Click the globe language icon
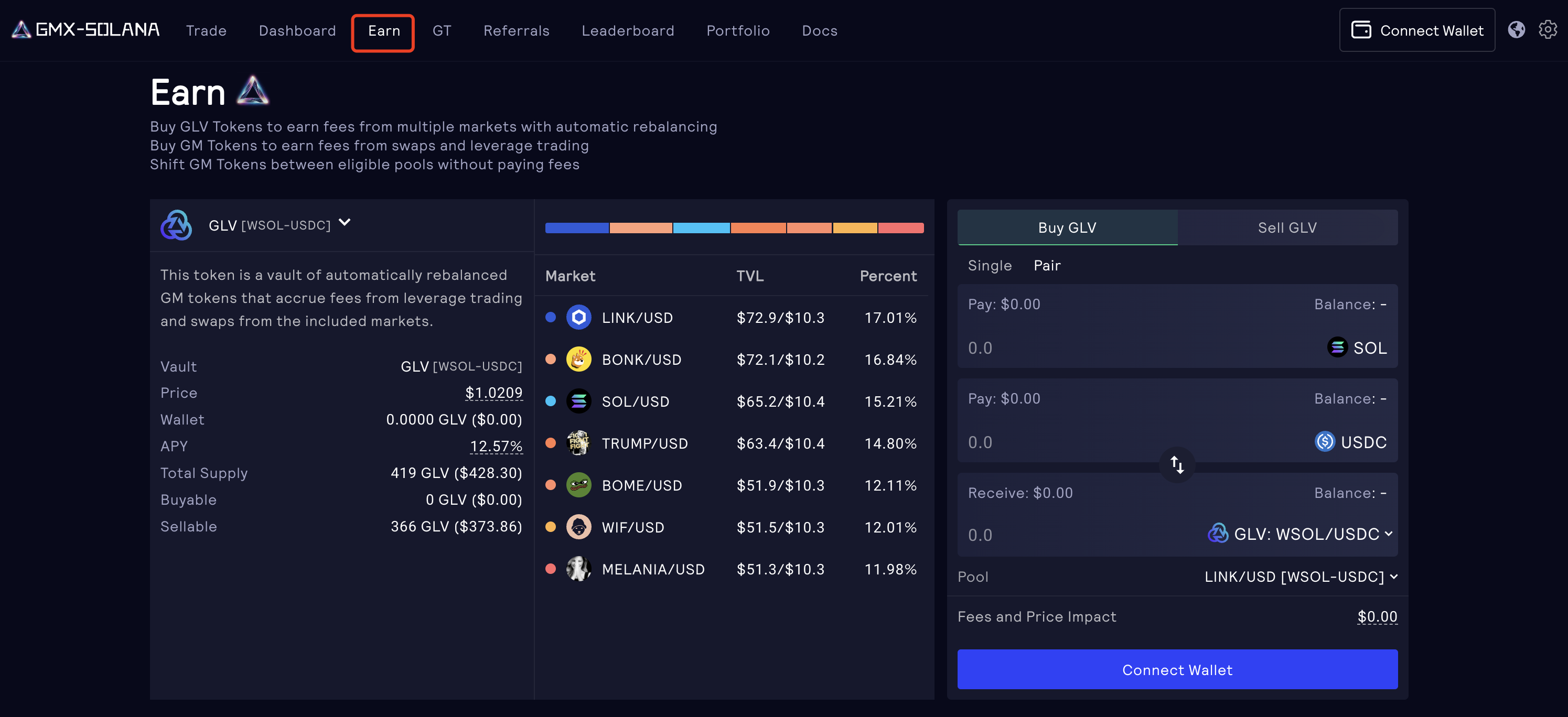 pyautogui.click(x=1516, y=30)
